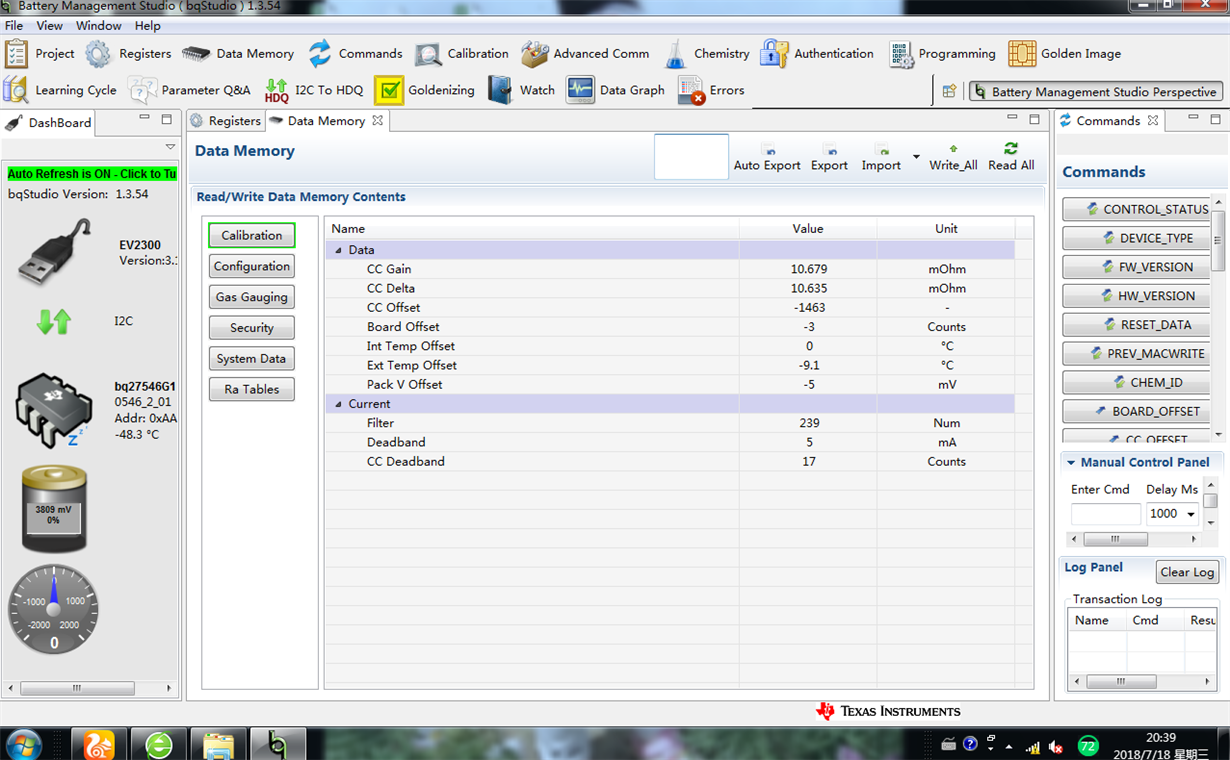Open the Window menu
The height and width of the screenshot is (760, 1230).
click(99, 25)
